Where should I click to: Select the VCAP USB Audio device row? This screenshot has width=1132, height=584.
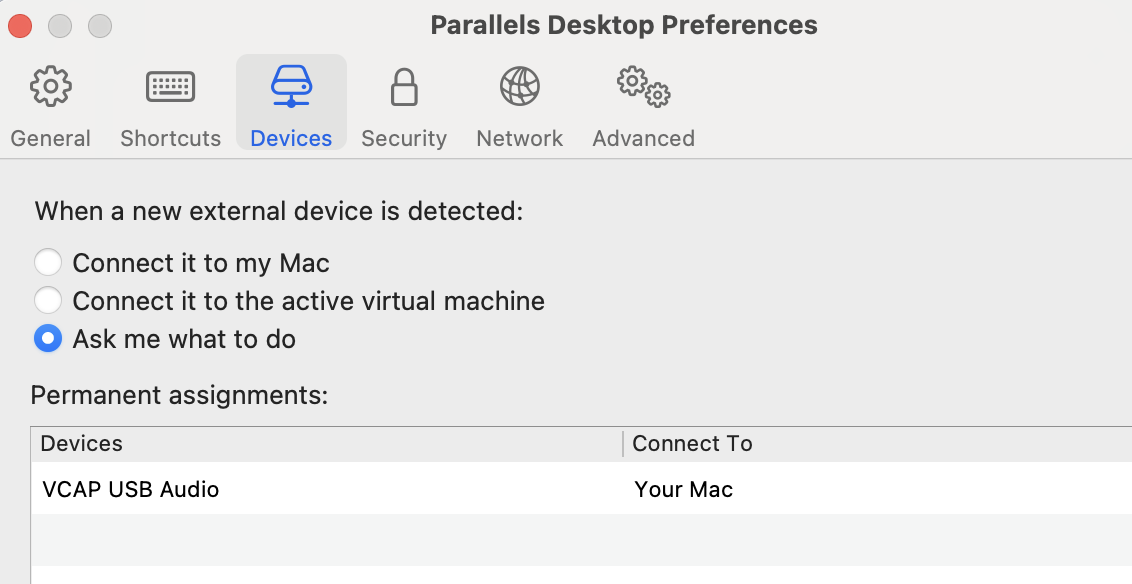130,489
